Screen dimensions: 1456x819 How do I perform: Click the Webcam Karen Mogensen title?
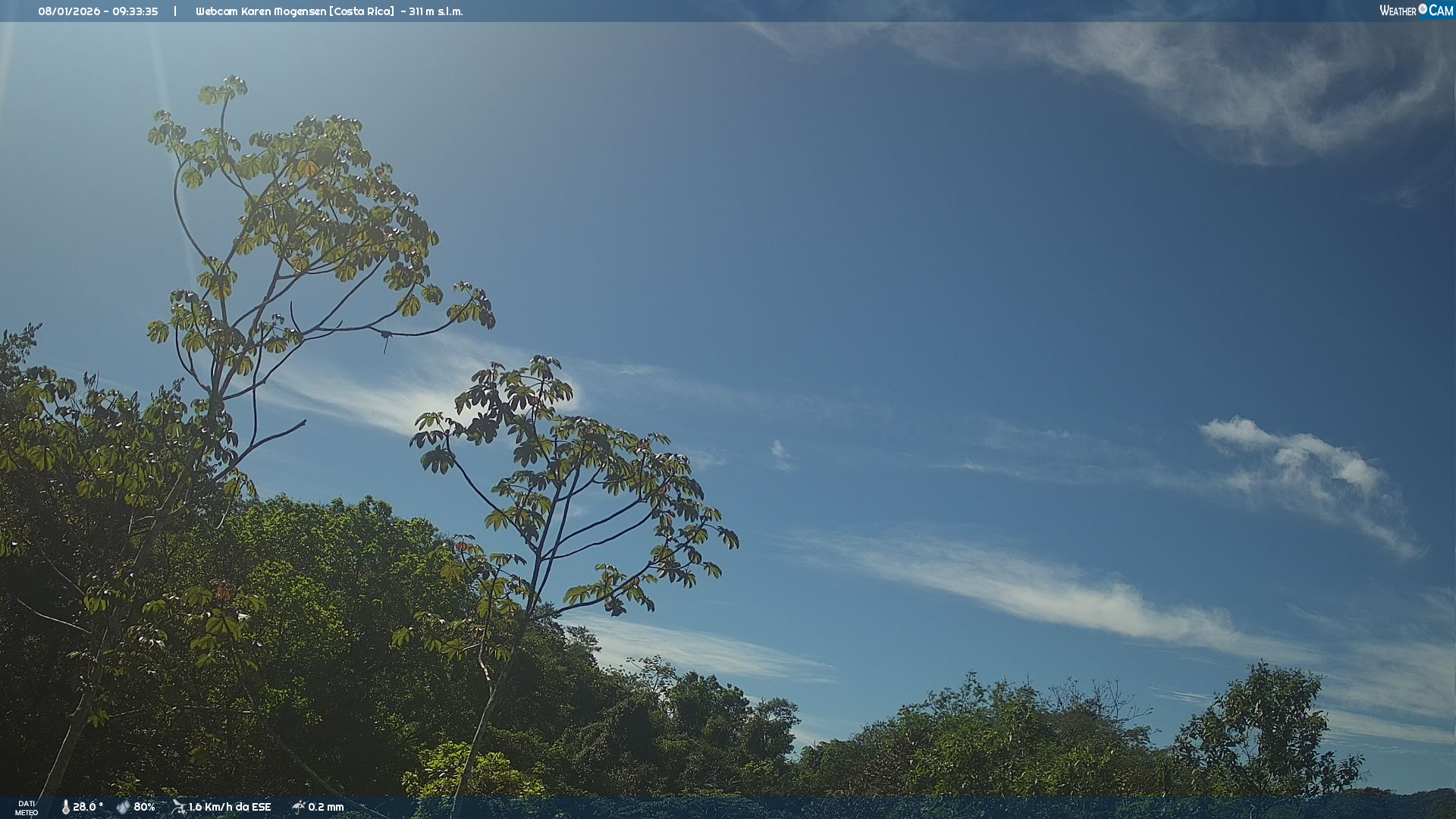[260, 11]
